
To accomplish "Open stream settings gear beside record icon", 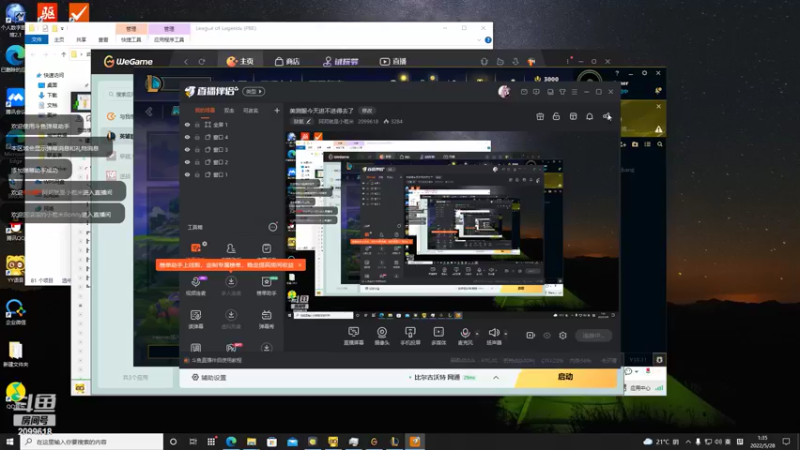I will [563, 335].
